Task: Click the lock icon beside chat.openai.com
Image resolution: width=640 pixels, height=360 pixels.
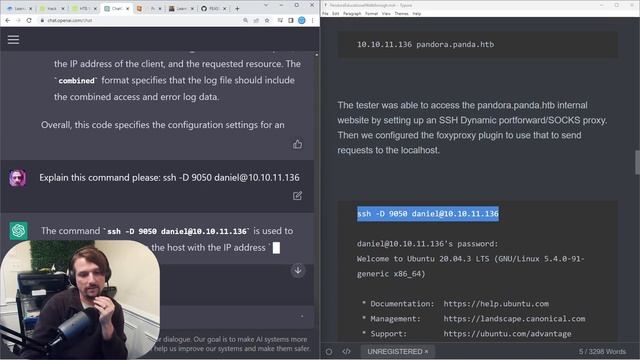Action: (x=42, y=20)
